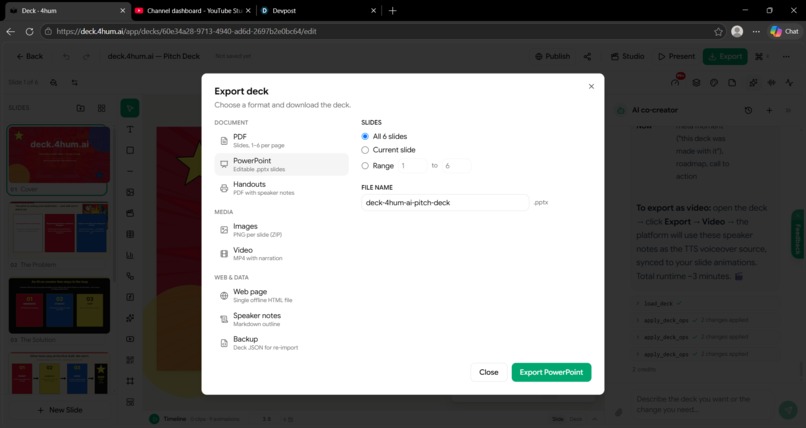Viewport: 806px width, 428px height.
Task: Click the share icon in header
Action: (x=588, y=57)
